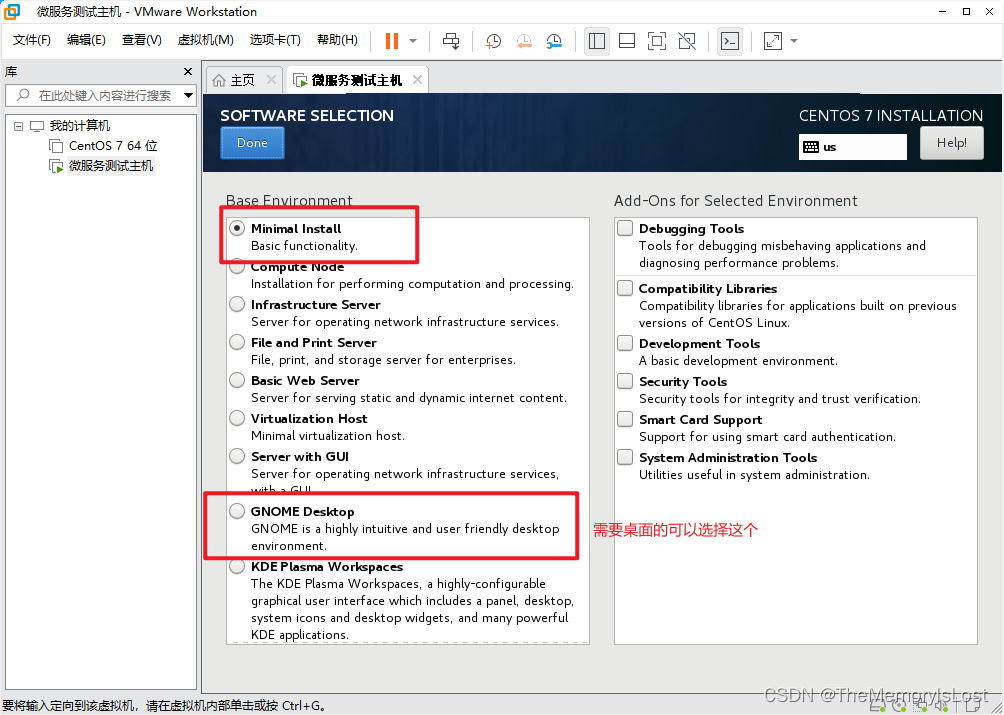This screenshot has height=715, width=1004.
Task: Select 我的计算机 in the library tree
Action: point(79,125)
